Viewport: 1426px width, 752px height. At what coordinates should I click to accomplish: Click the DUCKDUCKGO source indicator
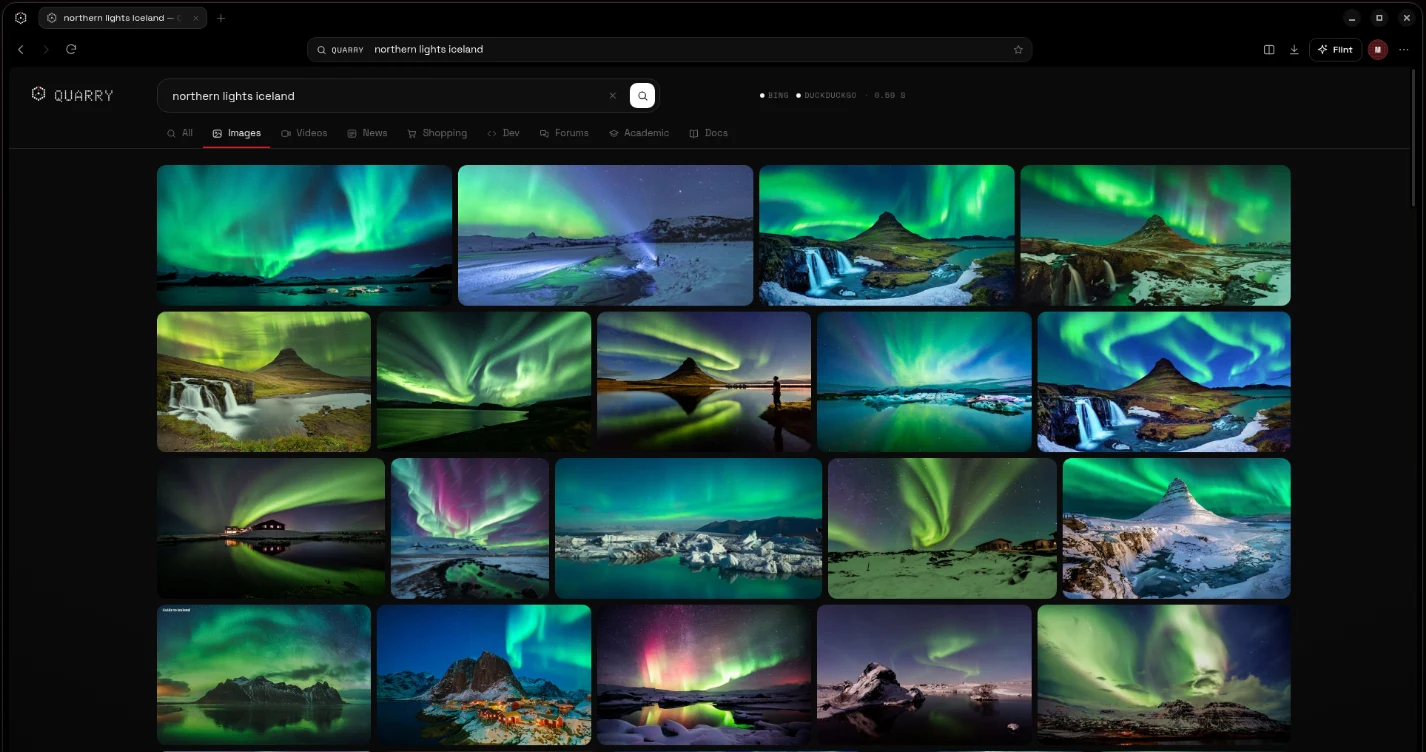826,96
